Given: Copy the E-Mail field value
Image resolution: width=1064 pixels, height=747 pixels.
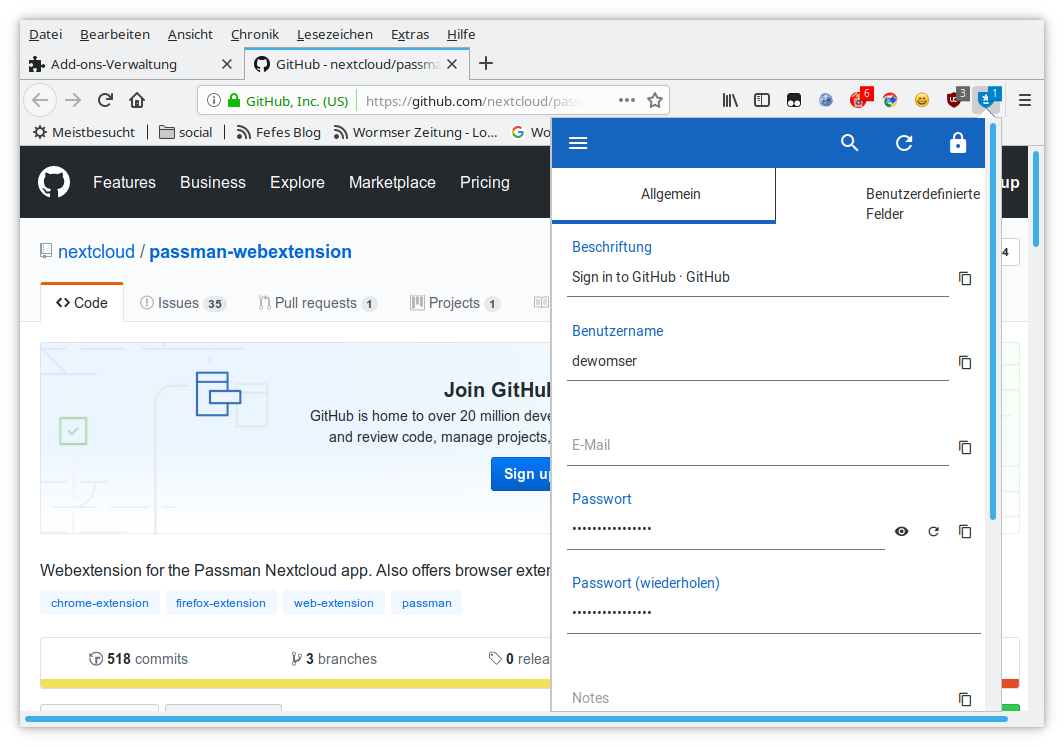Looking at the screenshot, I should pos(965,447).
